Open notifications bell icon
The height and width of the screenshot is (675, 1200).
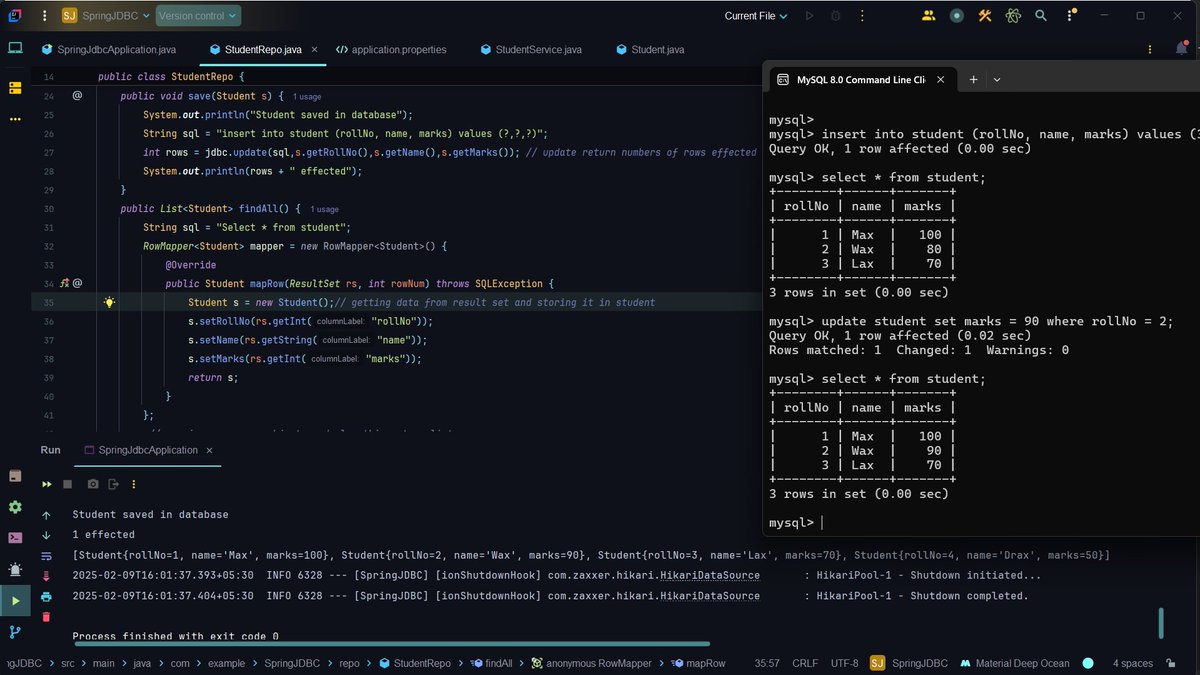pos(1184,49)
